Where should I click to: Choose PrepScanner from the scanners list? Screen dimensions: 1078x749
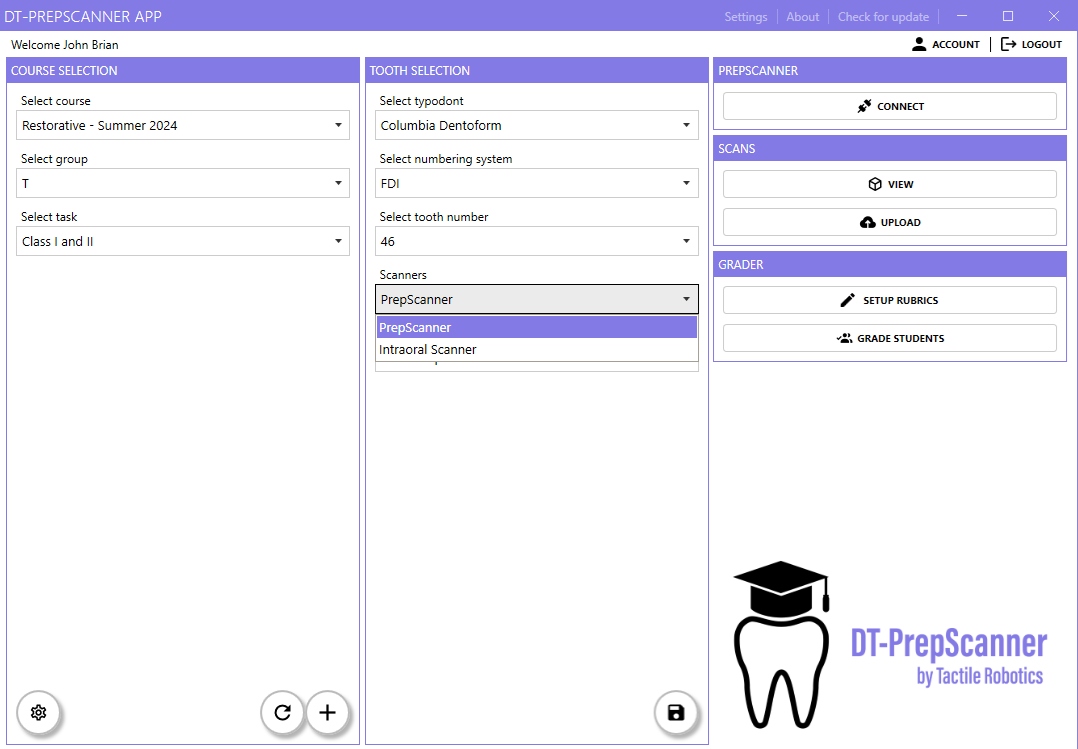coord(537,327)
